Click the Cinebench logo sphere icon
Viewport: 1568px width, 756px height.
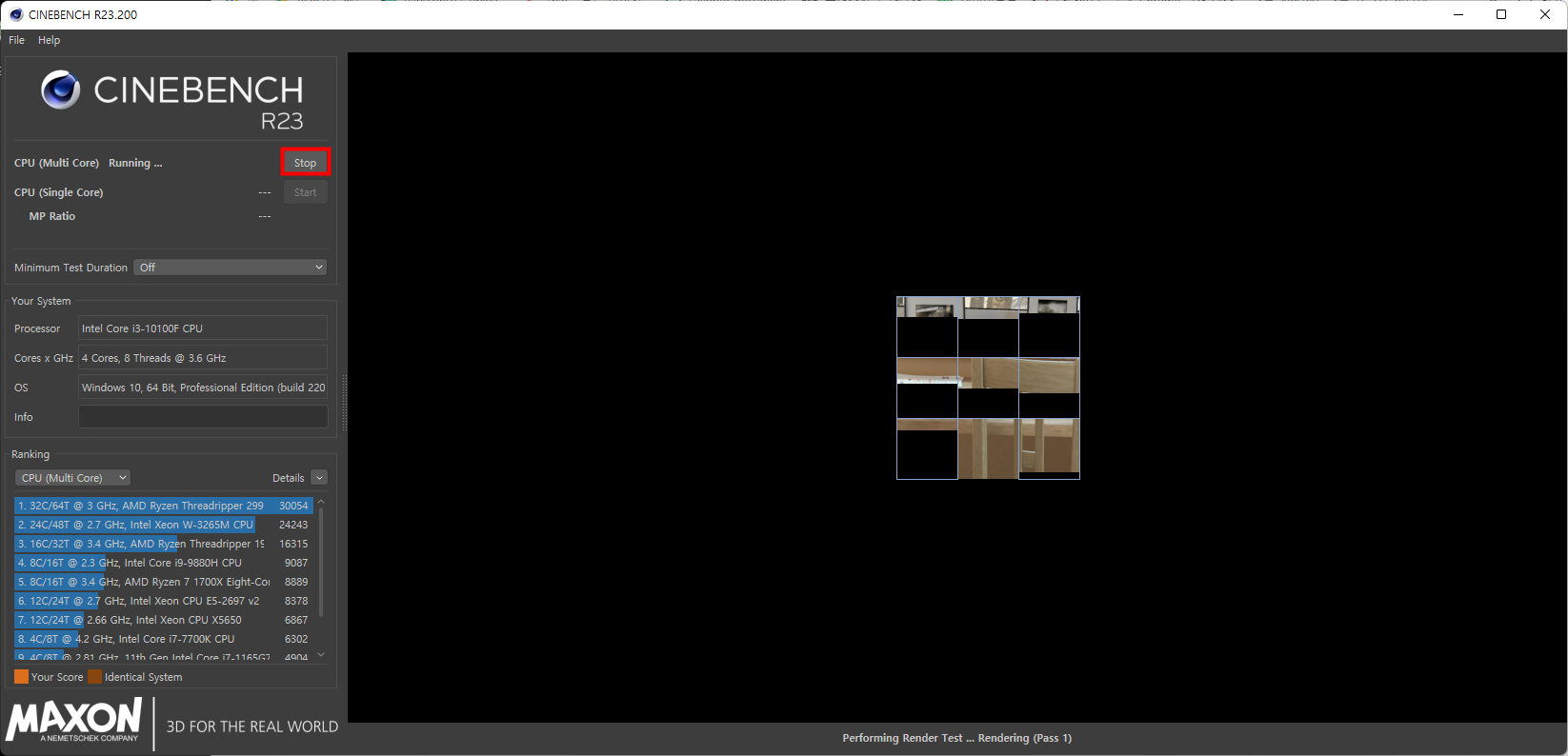[61, 90]
